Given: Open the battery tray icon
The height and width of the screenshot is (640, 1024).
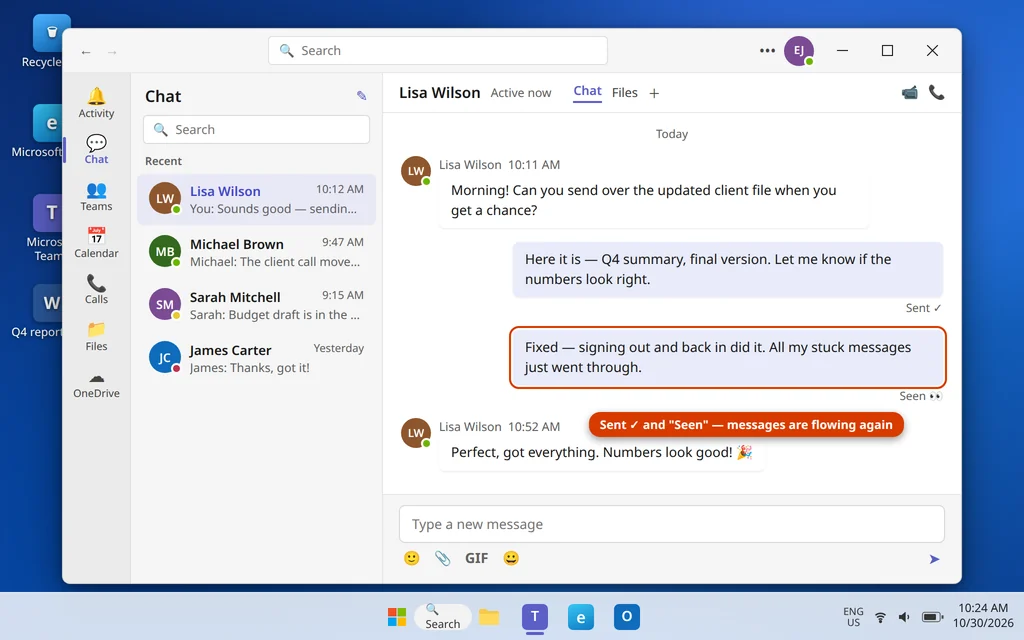Looking at the screenshot, I should [x=932, y=617].
